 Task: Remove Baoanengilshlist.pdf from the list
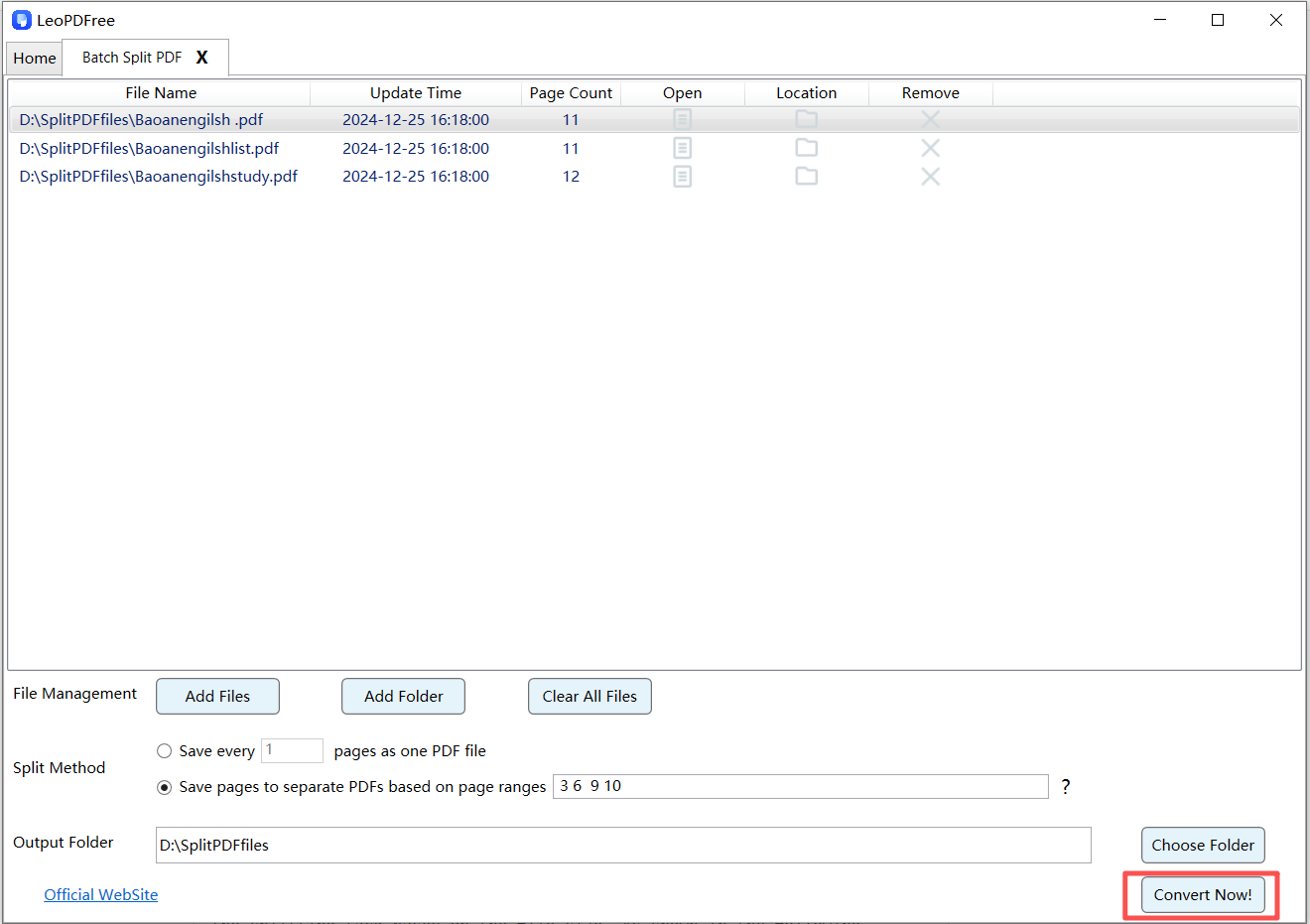pos(930,148)
